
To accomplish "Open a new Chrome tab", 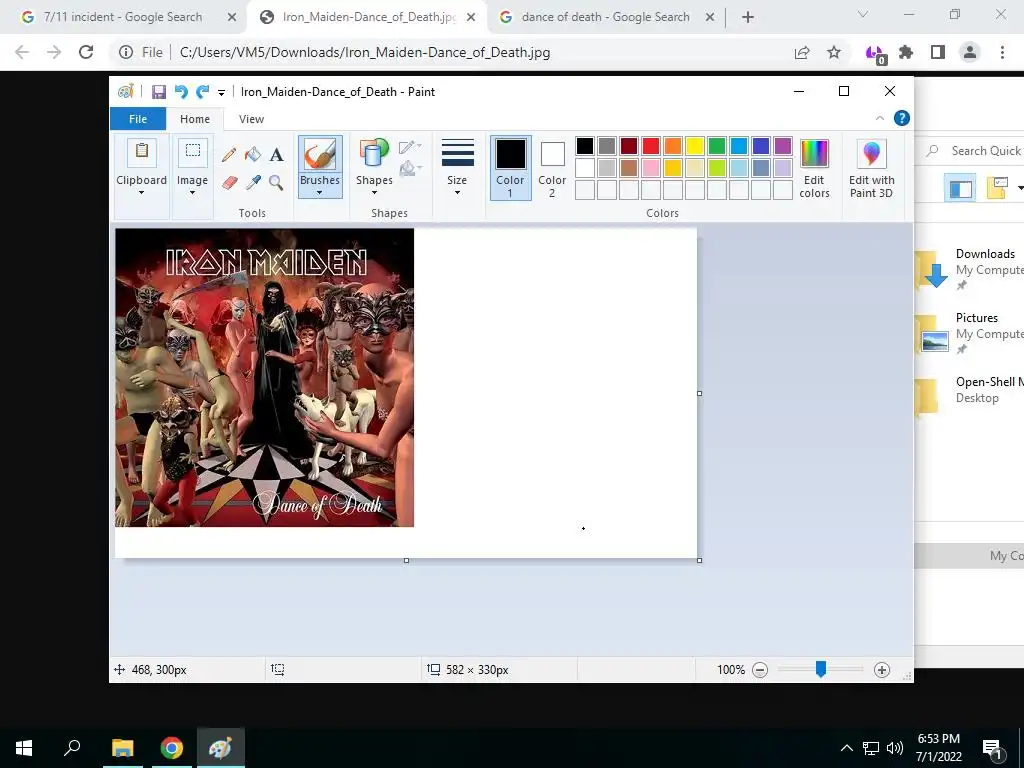I will (748, 18).
